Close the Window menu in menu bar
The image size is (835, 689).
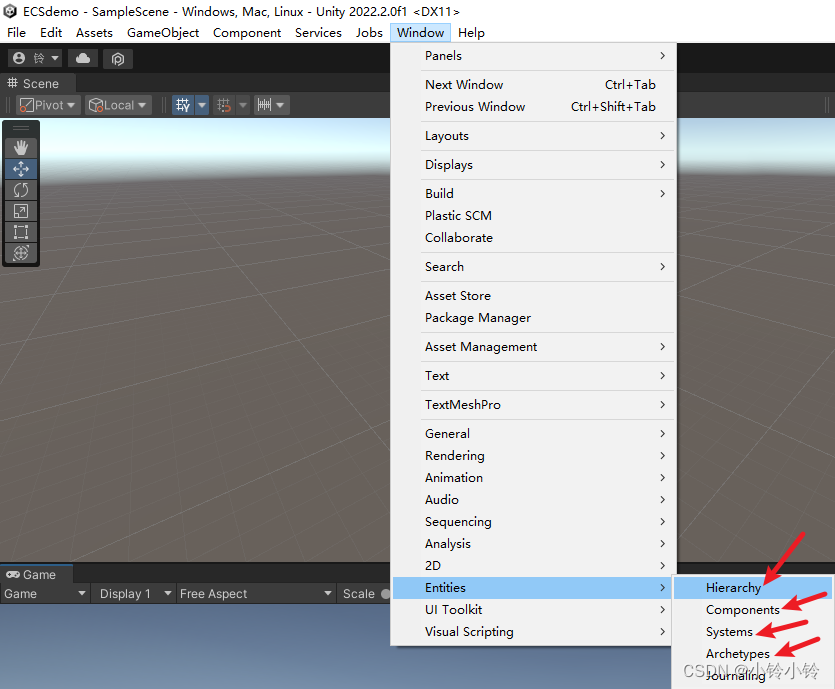click(421, 32)
